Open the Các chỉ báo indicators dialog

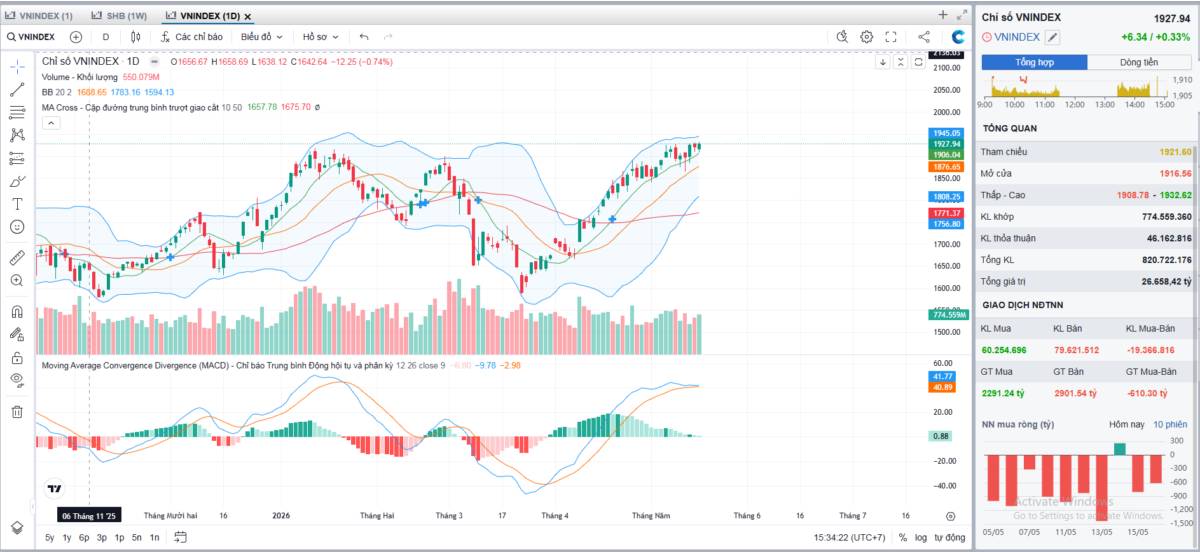point(192,37)
